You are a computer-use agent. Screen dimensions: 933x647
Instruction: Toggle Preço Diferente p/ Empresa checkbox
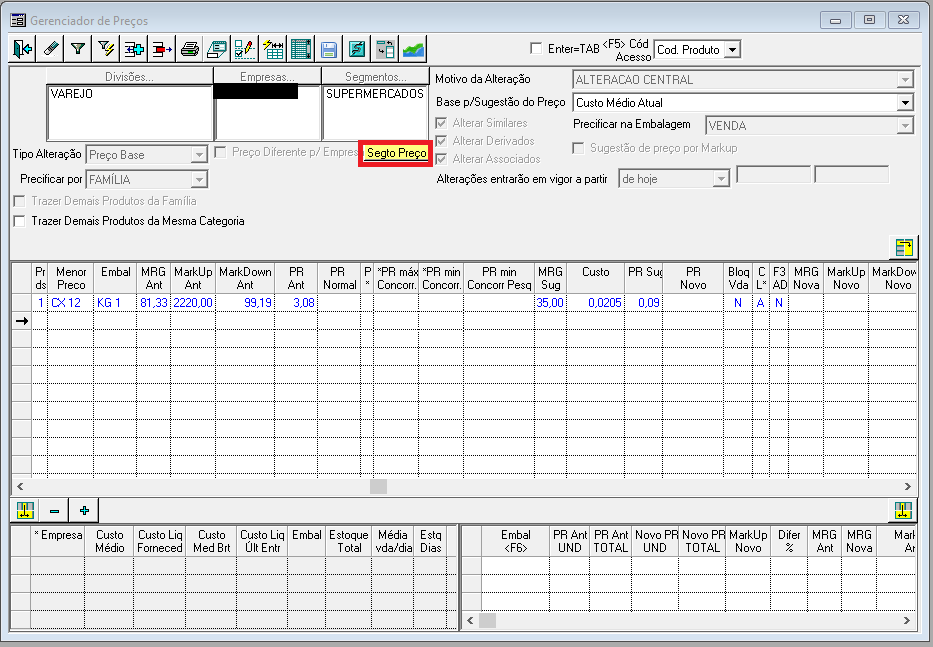click(x=220, y=152)
